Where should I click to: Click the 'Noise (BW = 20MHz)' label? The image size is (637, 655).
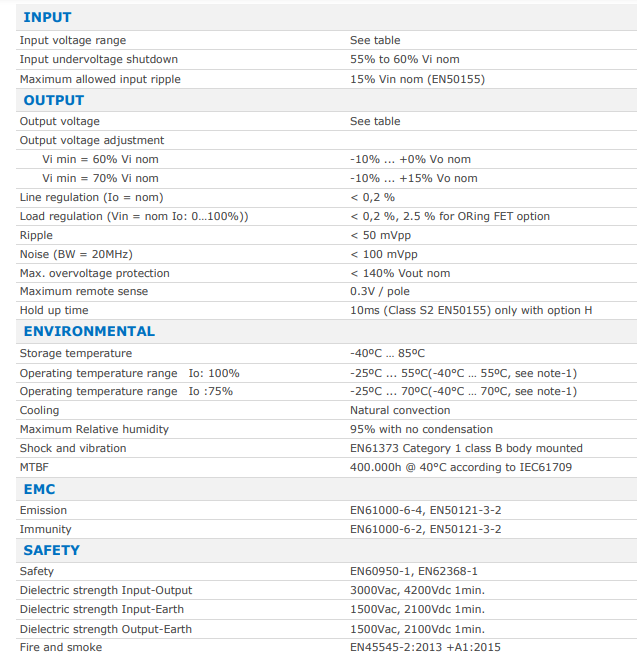(x=76, y=254)
